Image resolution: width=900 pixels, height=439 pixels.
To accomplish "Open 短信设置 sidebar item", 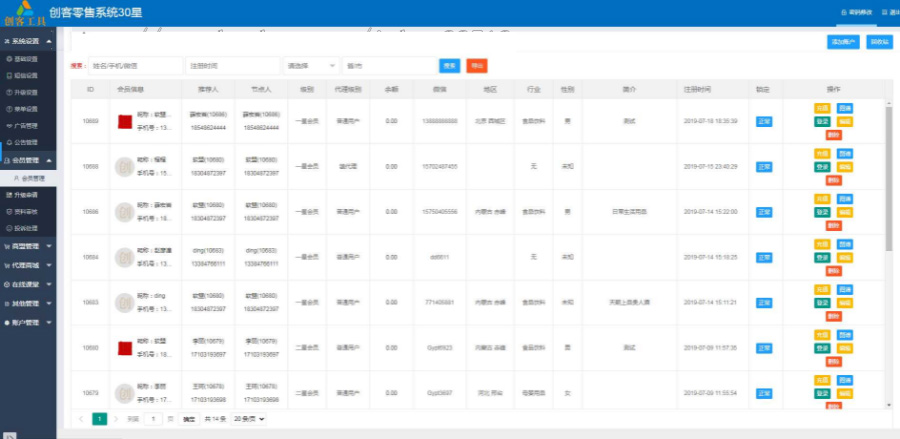I will point(28,75).
